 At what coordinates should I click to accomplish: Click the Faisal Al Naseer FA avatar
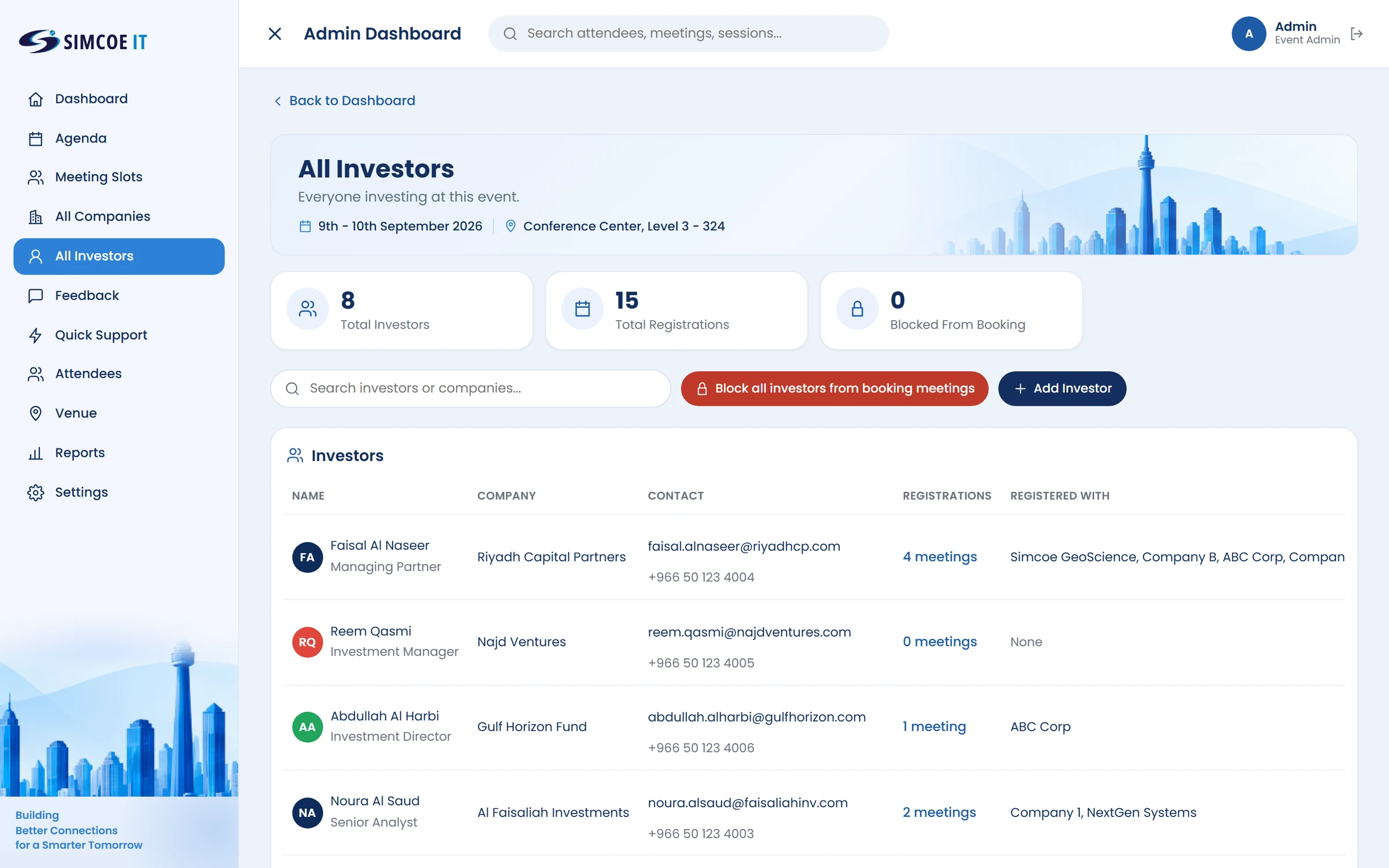[307, 557]
